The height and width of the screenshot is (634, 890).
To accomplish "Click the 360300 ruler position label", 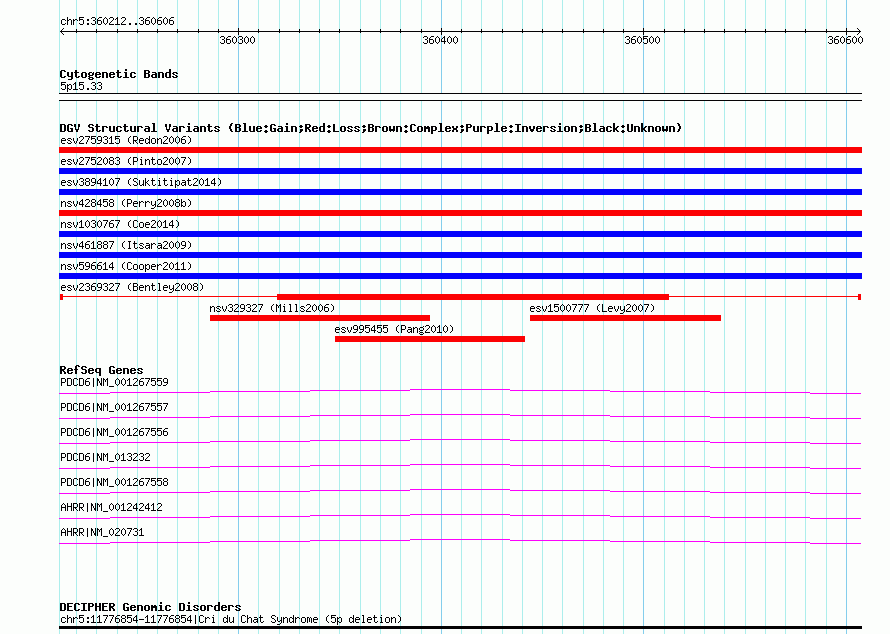I will 237,40.
